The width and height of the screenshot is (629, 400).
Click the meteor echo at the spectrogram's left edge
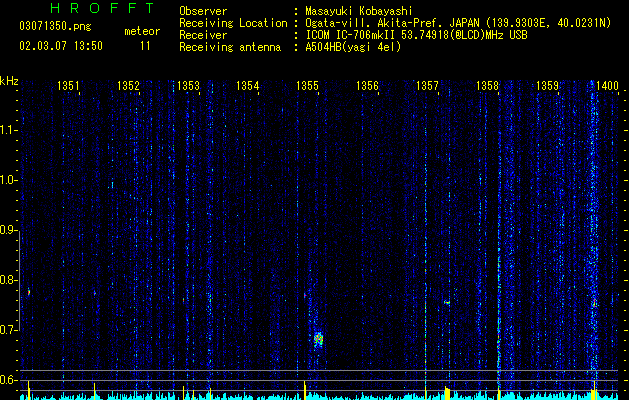tap(28, 292)
